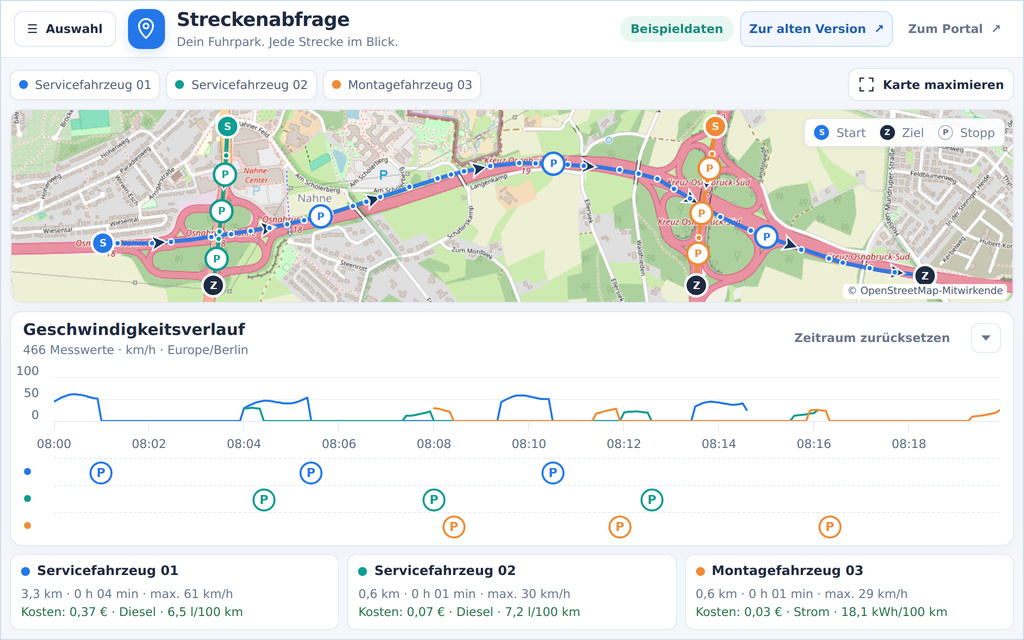Click teal stop marker near 08:12
Viewport: 1024px width, 640px height.
652,500
